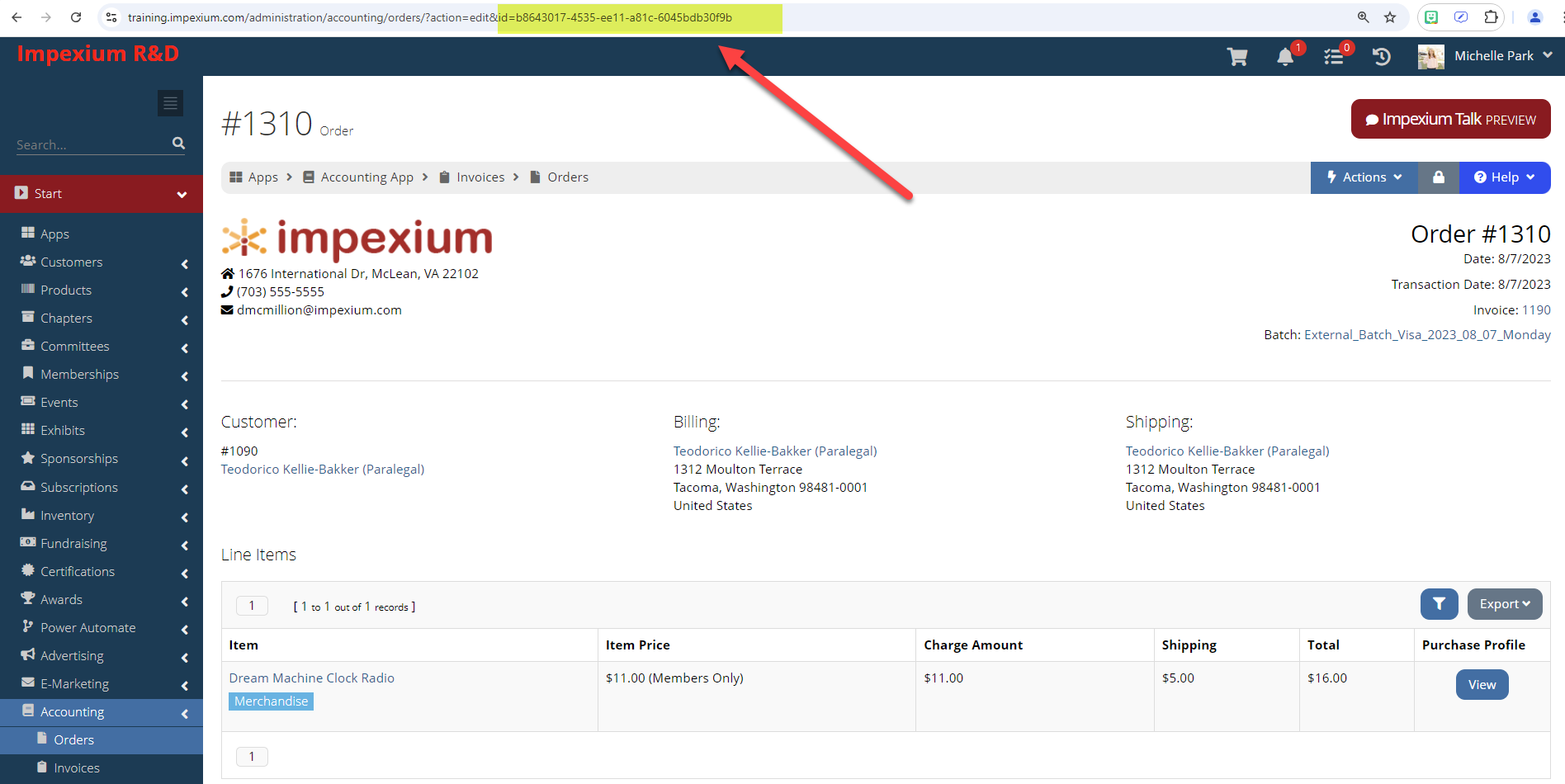Click the sidebar search magnifier
1565x784 pixels.
tap(178, 144)
